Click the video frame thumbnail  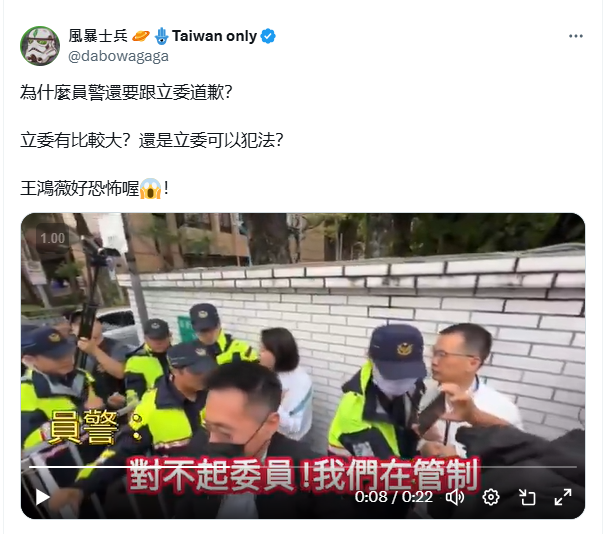[x=303, y=366]
